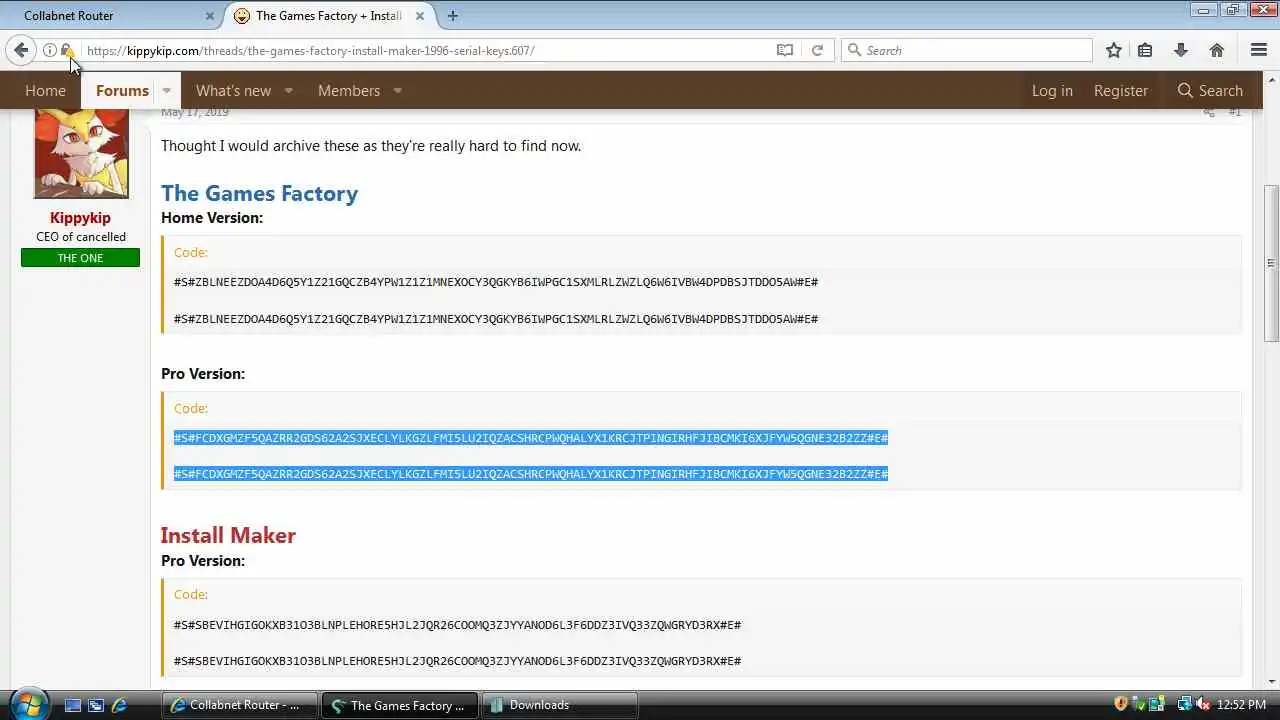This screenshot has height=720, width=1280.
Task: Click the THE ONE user banner
Action: pos(80,258)
